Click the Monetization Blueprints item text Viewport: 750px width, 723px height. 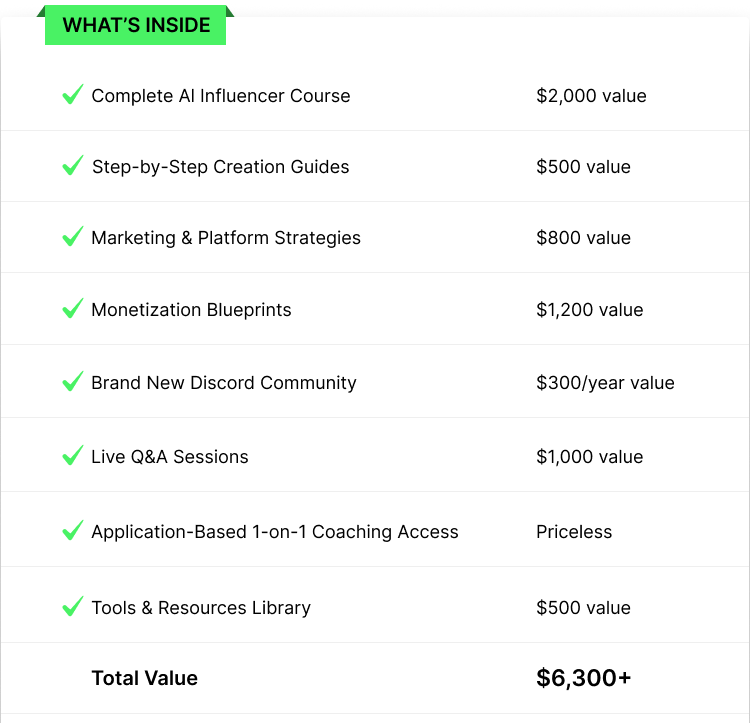[x=191, y=310]
